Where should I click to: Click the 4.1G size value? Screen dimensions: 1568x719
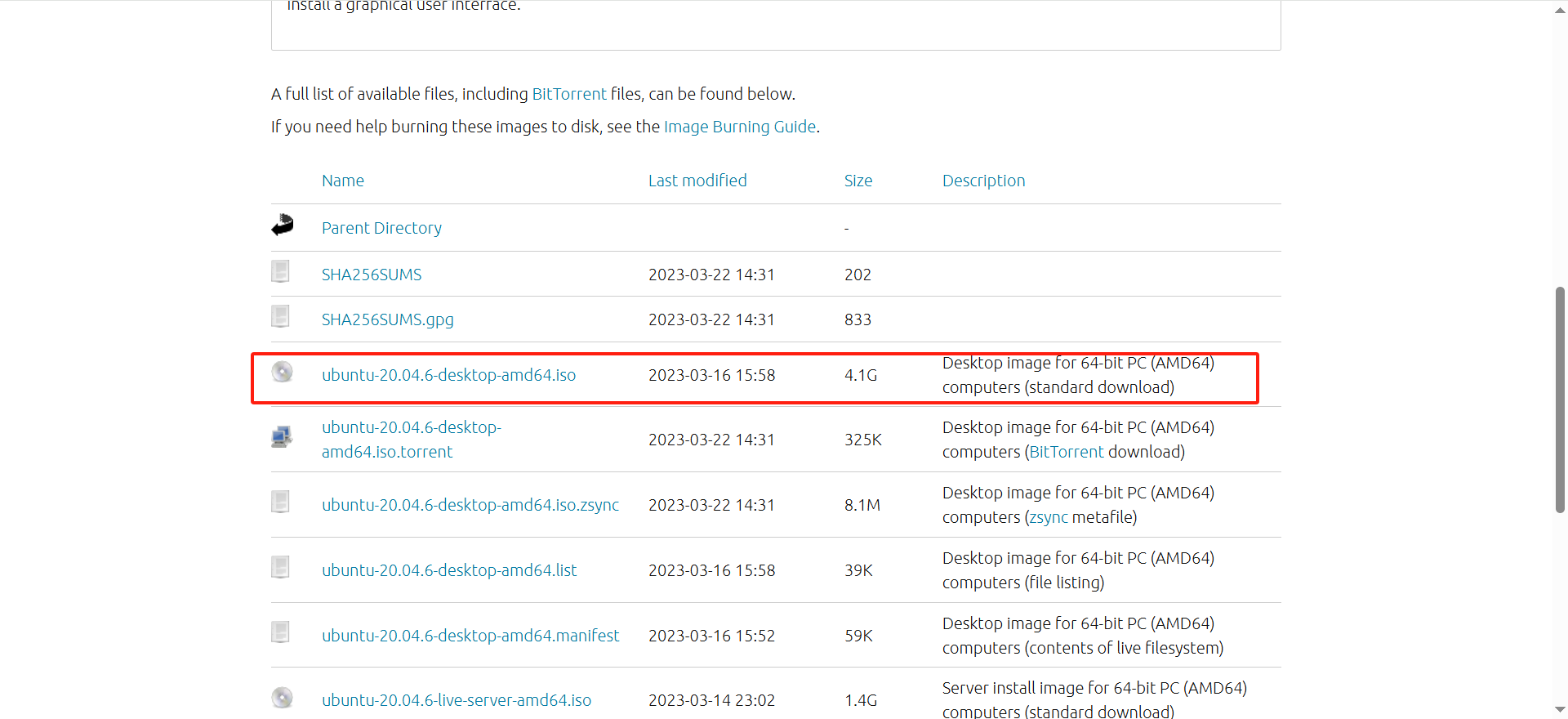tap(861, 375)
